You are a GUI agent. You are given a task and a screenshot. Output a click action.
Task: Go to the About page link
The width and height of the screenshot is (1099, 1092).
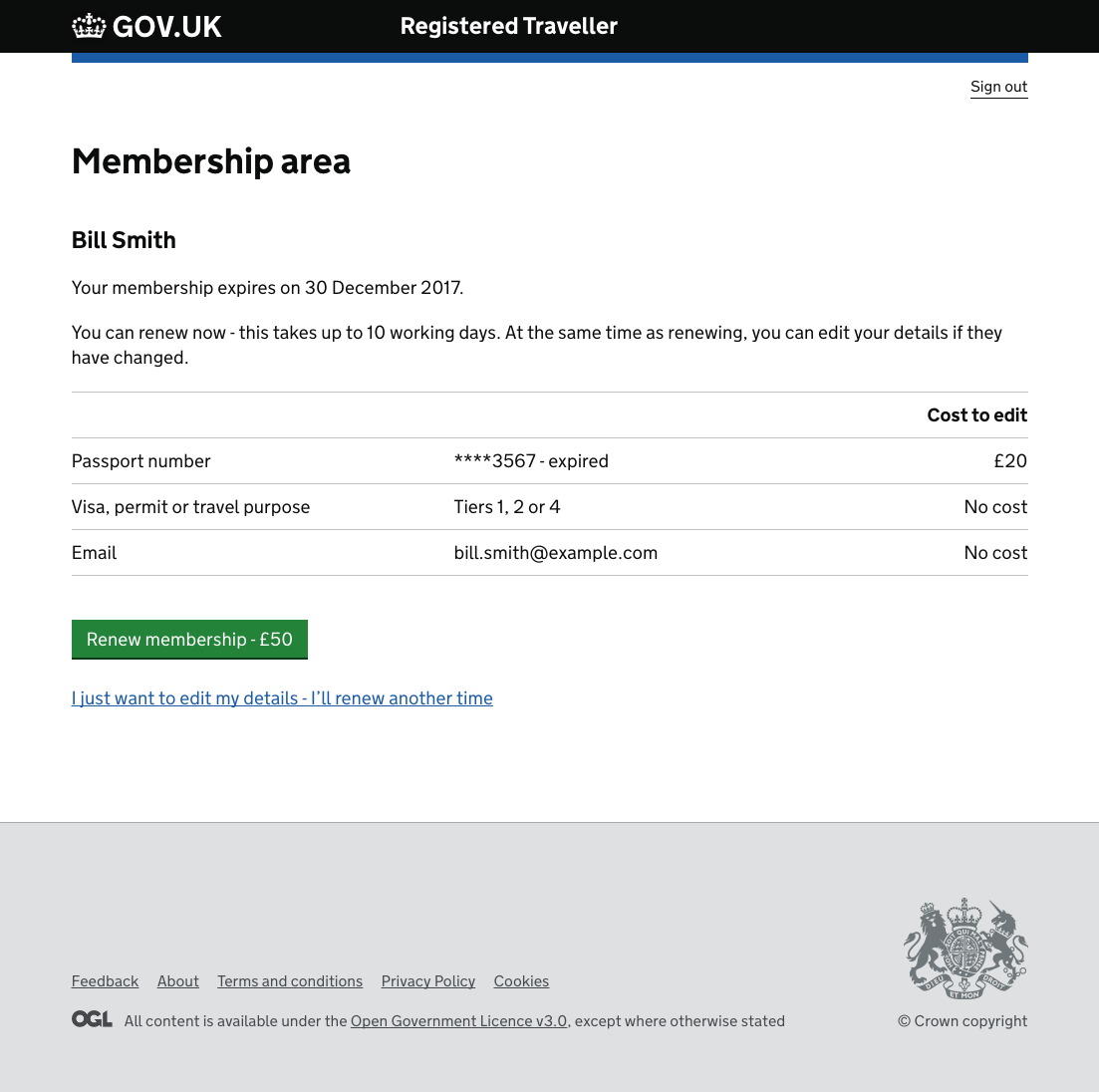point(178,981)
